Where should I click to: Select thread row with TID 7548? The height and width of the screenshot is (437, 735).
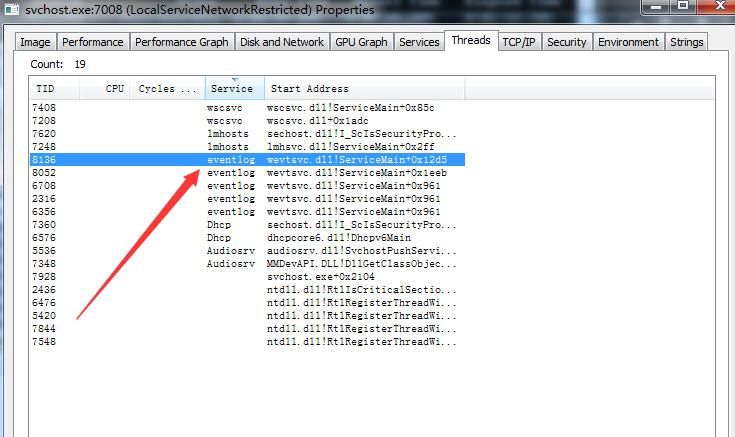248,342
